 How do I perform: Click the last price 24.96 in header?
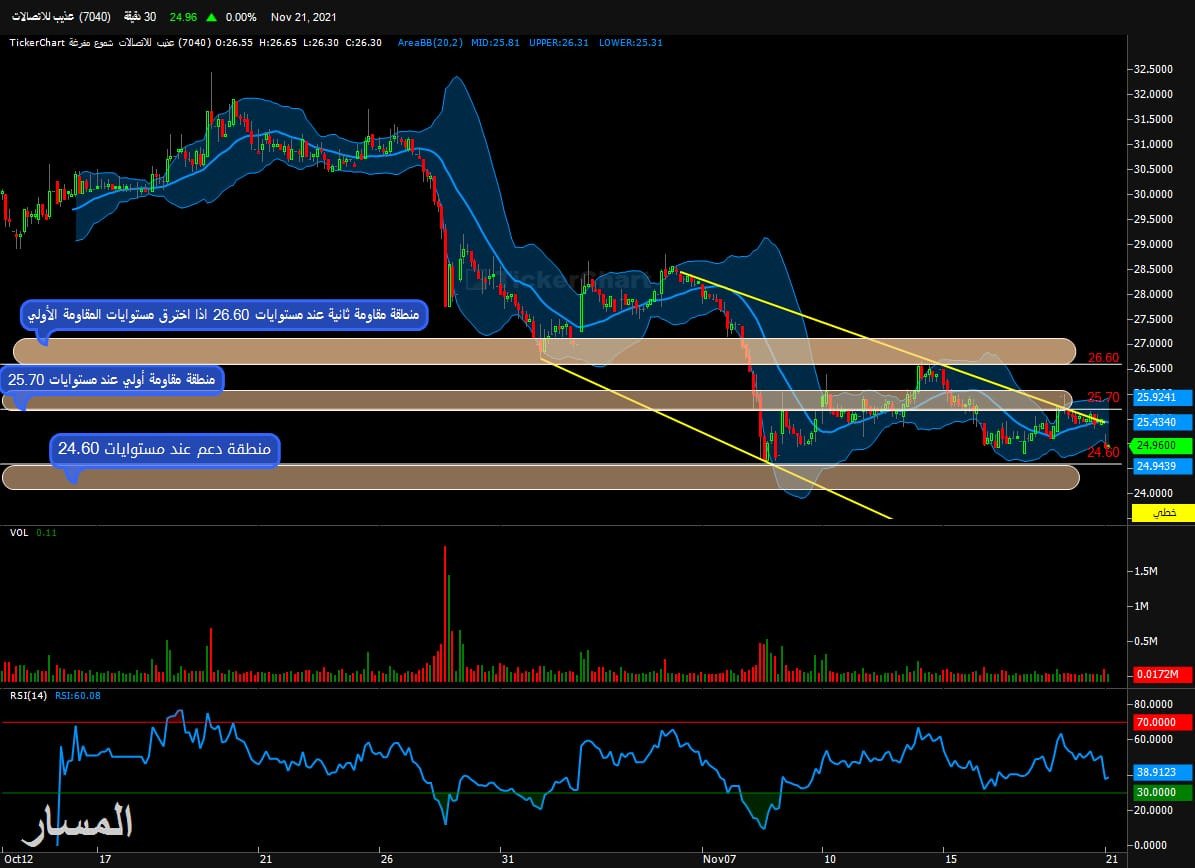coord(183,17)
